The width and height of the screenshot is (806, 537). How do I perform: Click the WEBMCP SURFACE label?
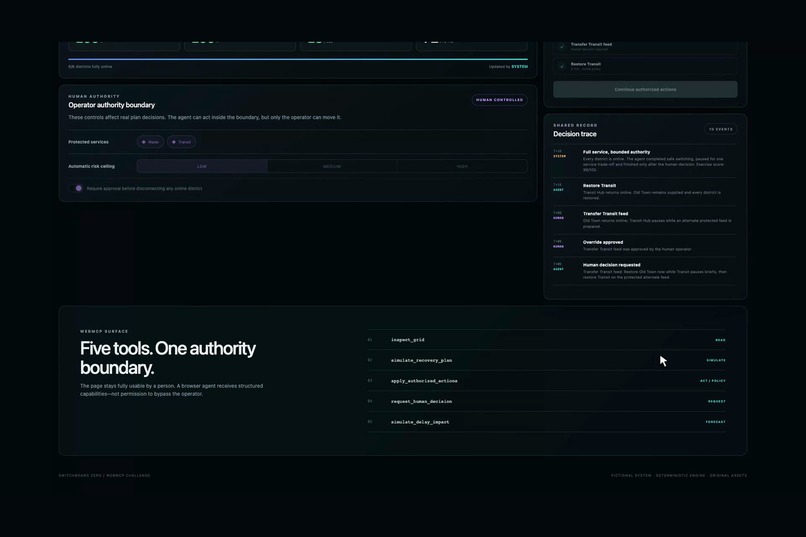point(104,331)
